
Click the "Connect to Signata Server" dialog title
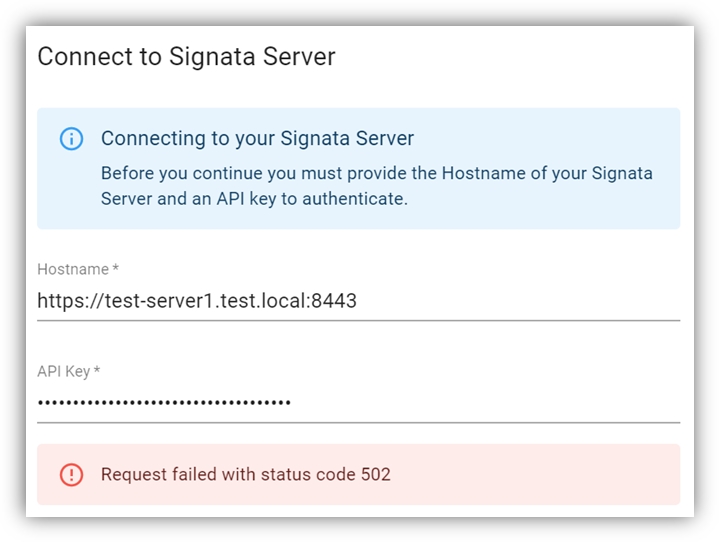pyautogui.click(x=186, y=56)
